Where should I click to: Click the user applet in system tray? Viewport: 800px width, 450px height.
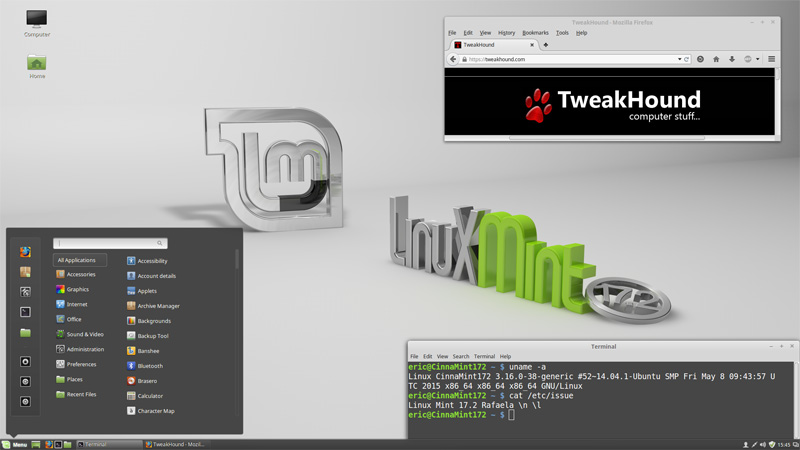point(745,445)
